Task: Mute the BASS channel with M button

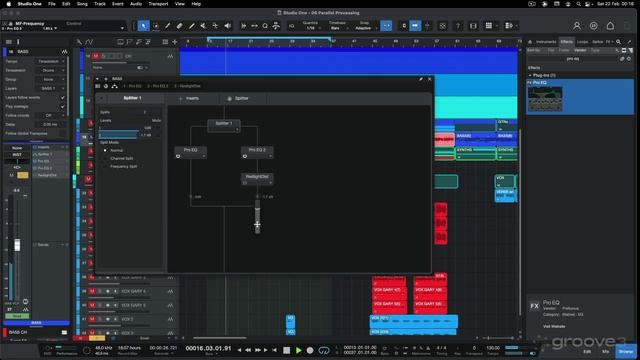Action: (x=11, y=175)
